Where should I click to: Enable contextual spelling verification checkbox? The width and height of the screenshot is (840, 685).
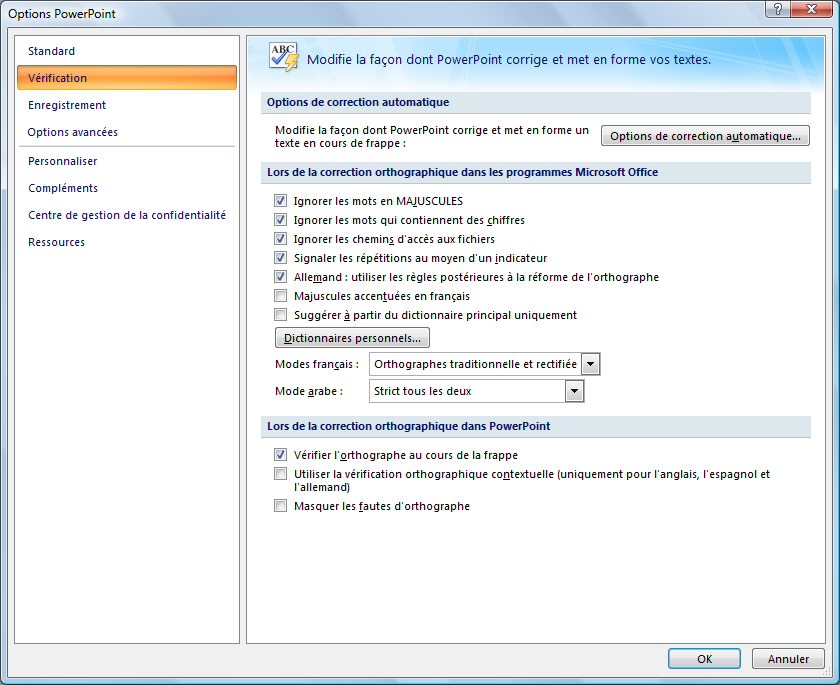[x=280, y=474]
